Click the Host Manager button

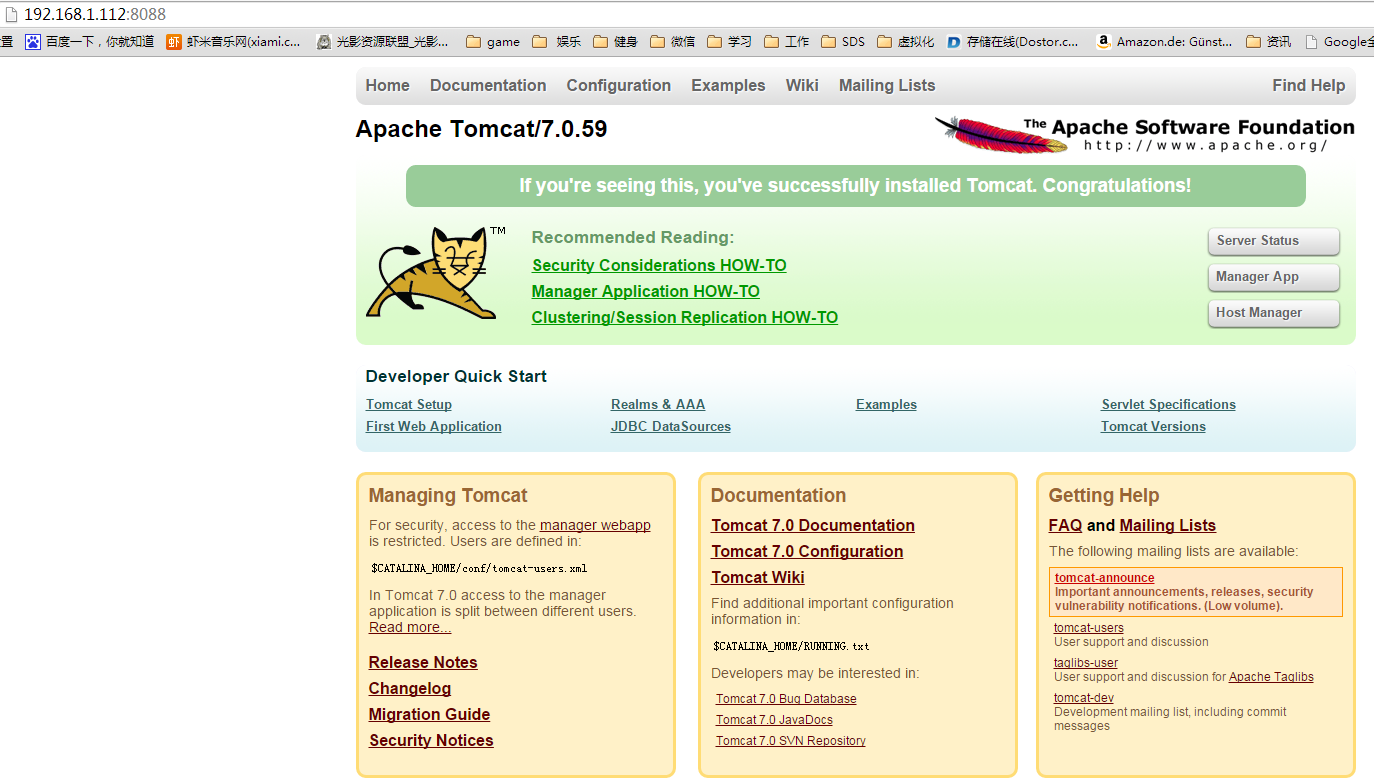(1272, 313)
